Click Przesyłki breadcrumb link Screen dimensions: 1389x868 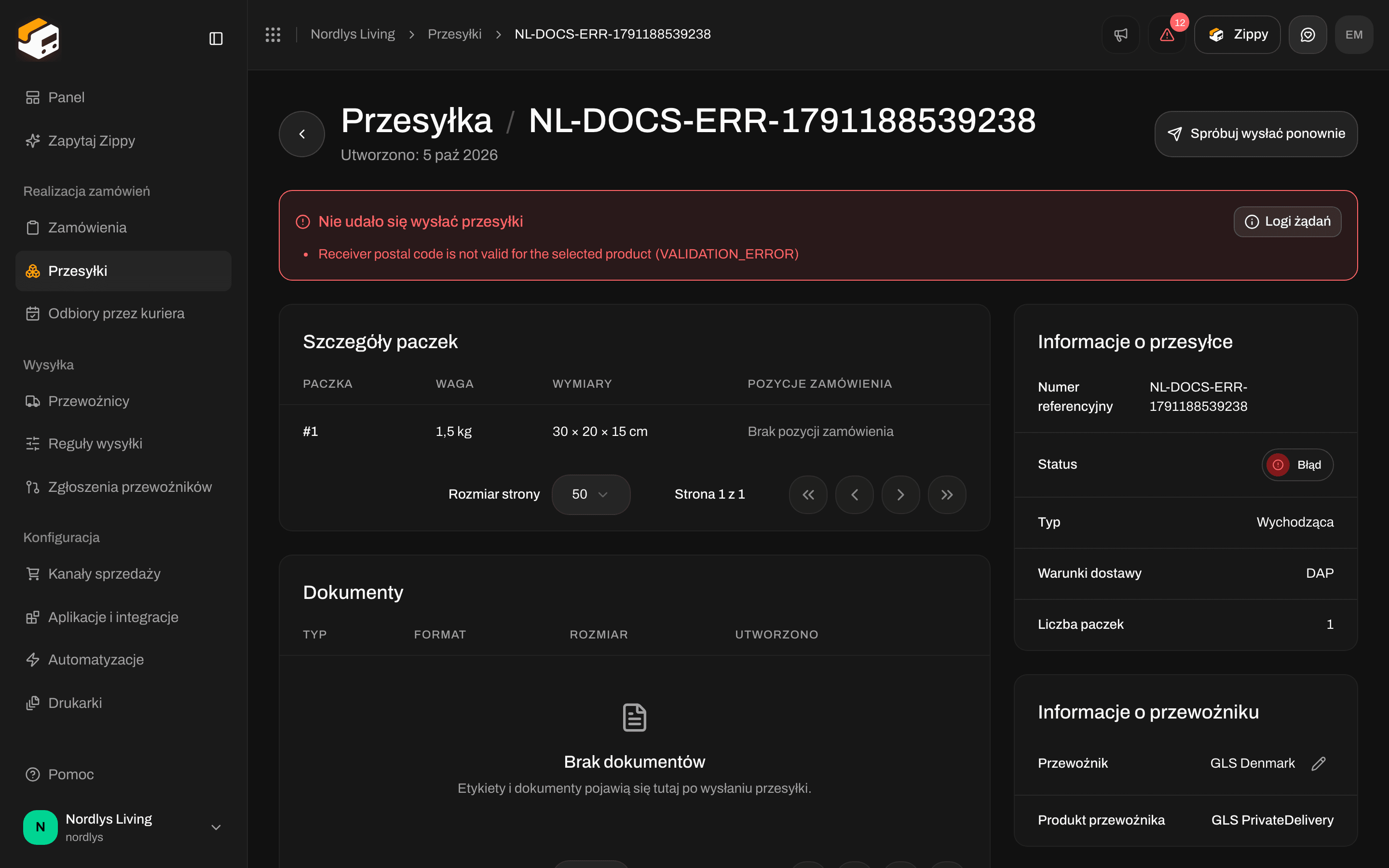pos(455,34)
